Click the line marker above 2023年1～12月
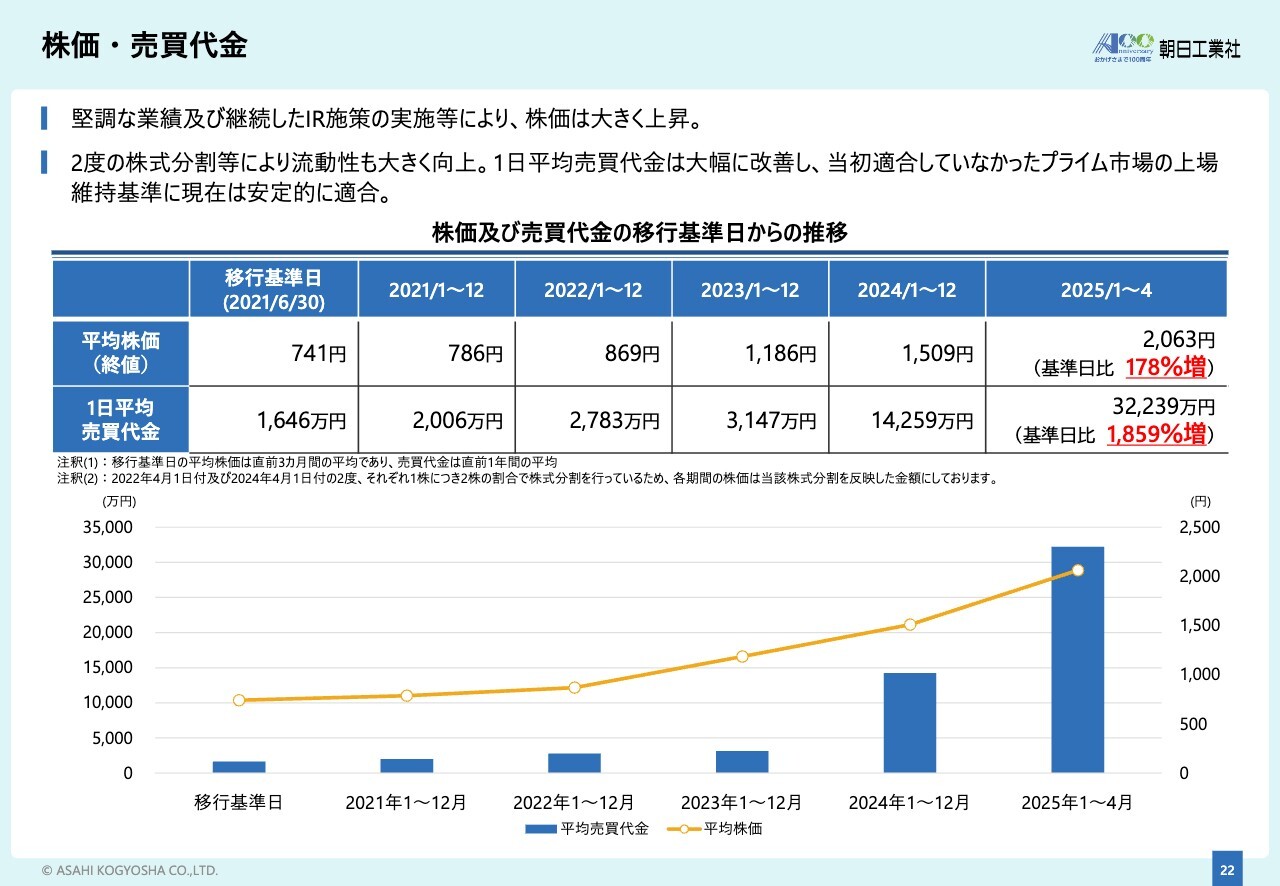 point(742,656)
